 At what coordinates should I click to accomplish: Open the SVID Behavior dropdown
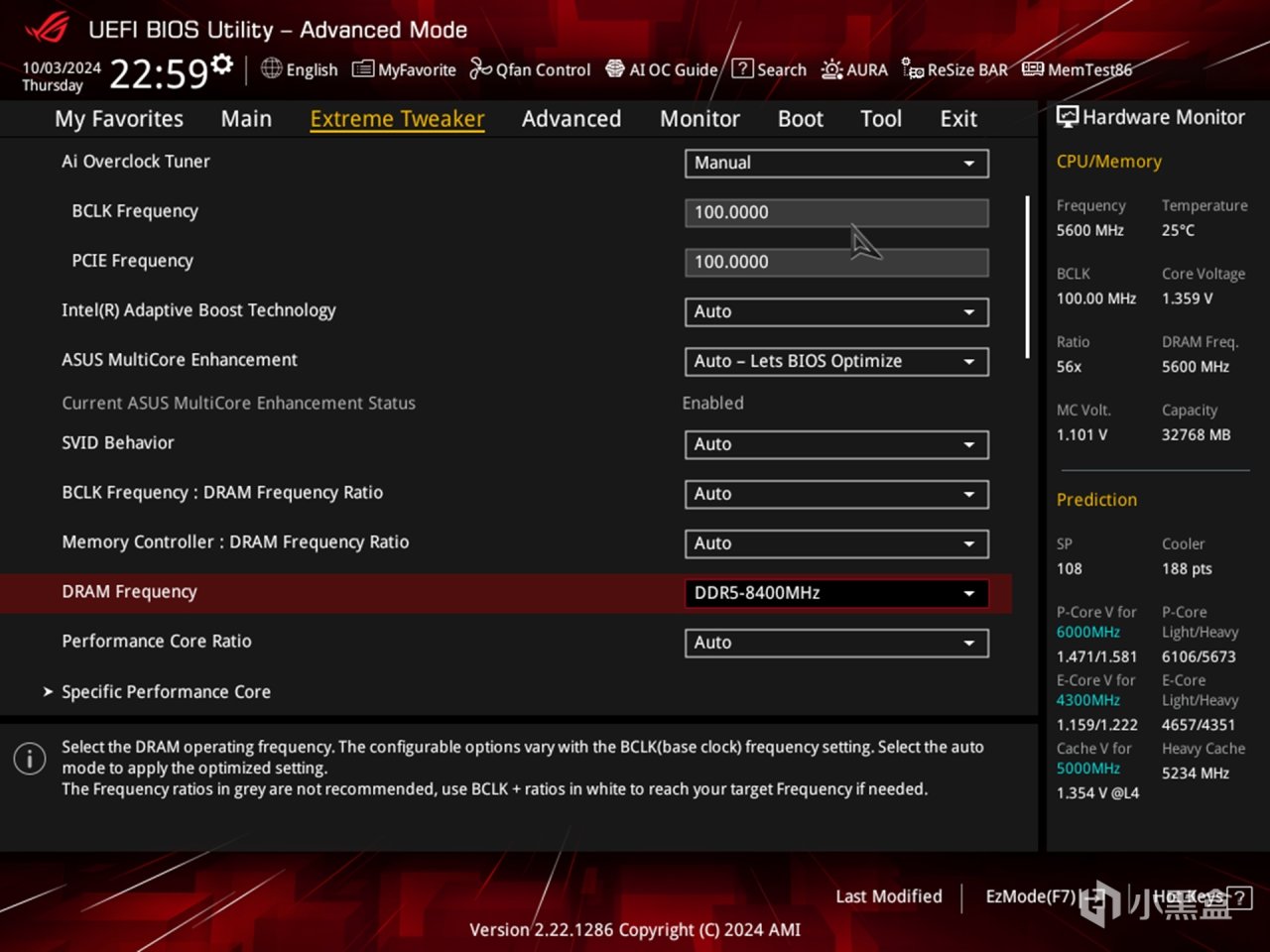pyautogui.click(x=836, y=444)
